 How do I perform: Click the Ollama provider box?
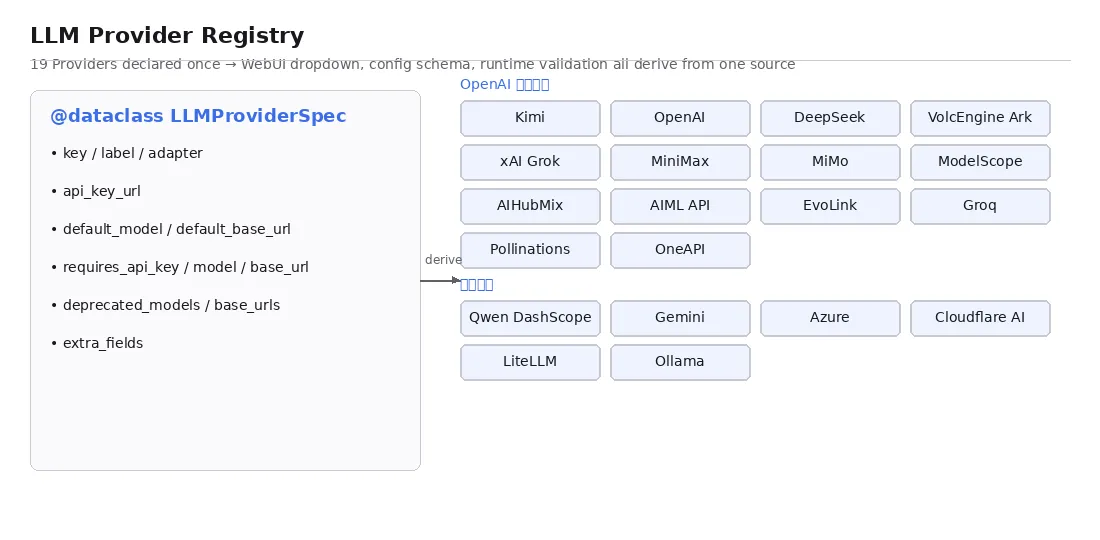(680, 363)
